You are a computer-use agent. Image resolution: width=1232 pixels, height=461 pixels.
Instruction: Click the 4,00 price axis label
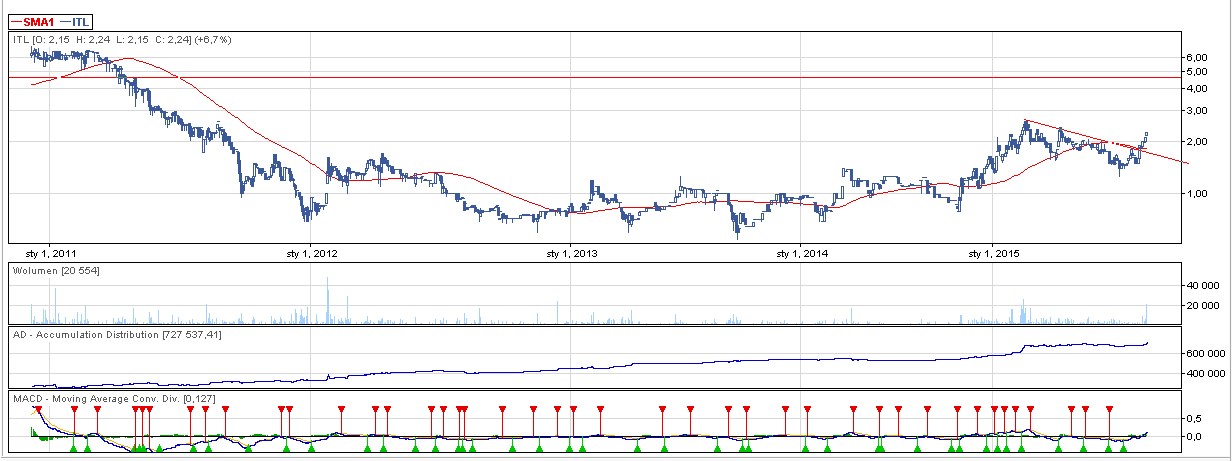coord(1195,89)
